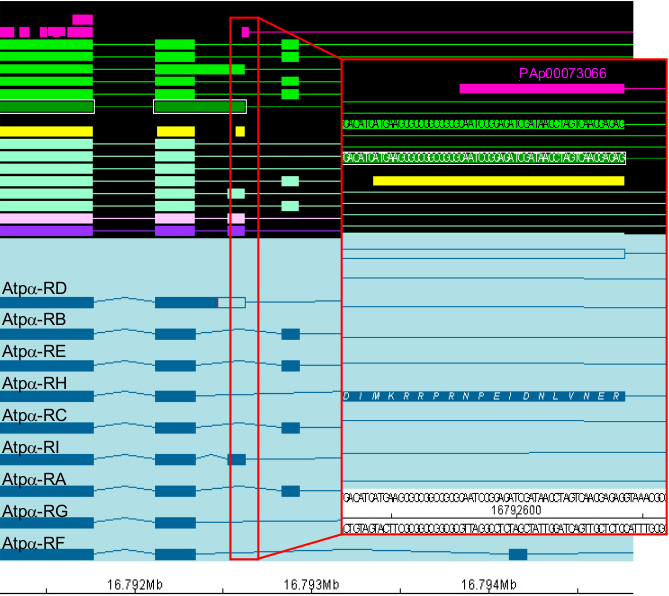This screenshot has width=669, height=596.
Task: Select the third exon of Atpα-RE
Action: tap(291, 366)
